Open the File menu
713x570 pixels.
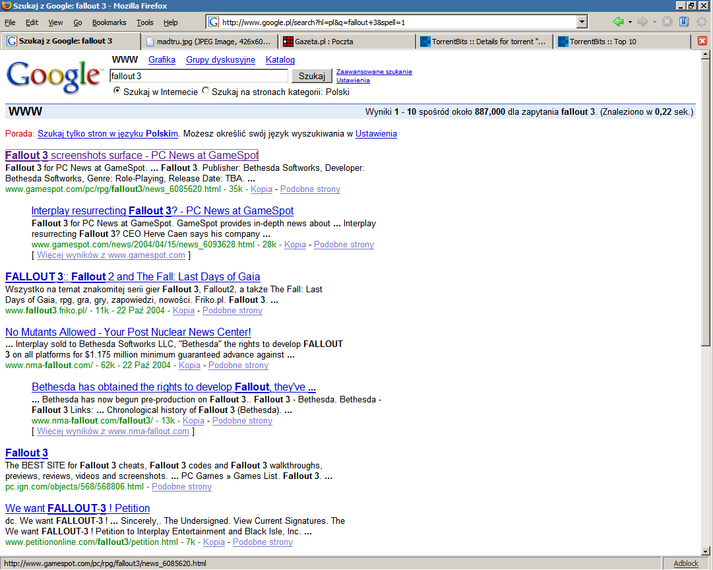tap(10, 22)
